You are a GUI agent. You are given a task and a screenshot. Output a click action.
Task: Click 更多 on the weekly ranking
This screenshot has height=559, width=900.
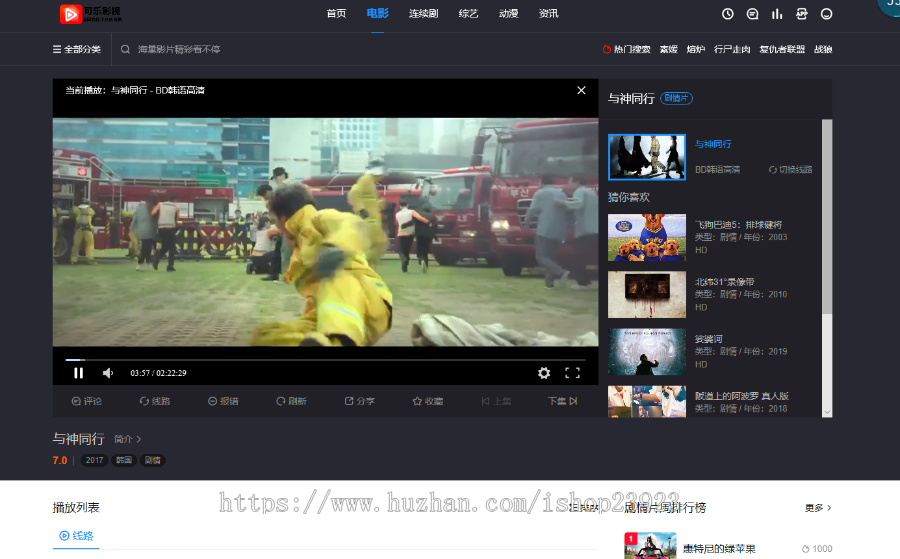tap(818, 508)
